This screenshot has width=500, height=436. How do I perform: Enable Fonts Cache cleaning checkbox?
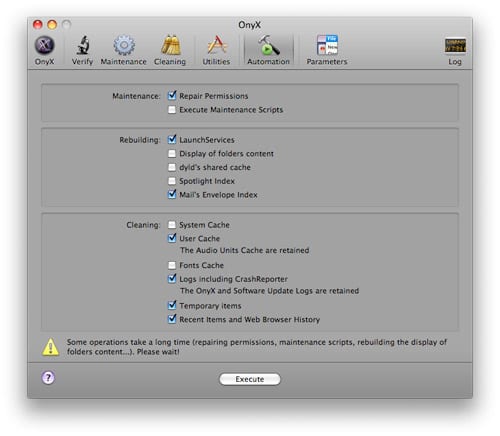pos(172,265)
